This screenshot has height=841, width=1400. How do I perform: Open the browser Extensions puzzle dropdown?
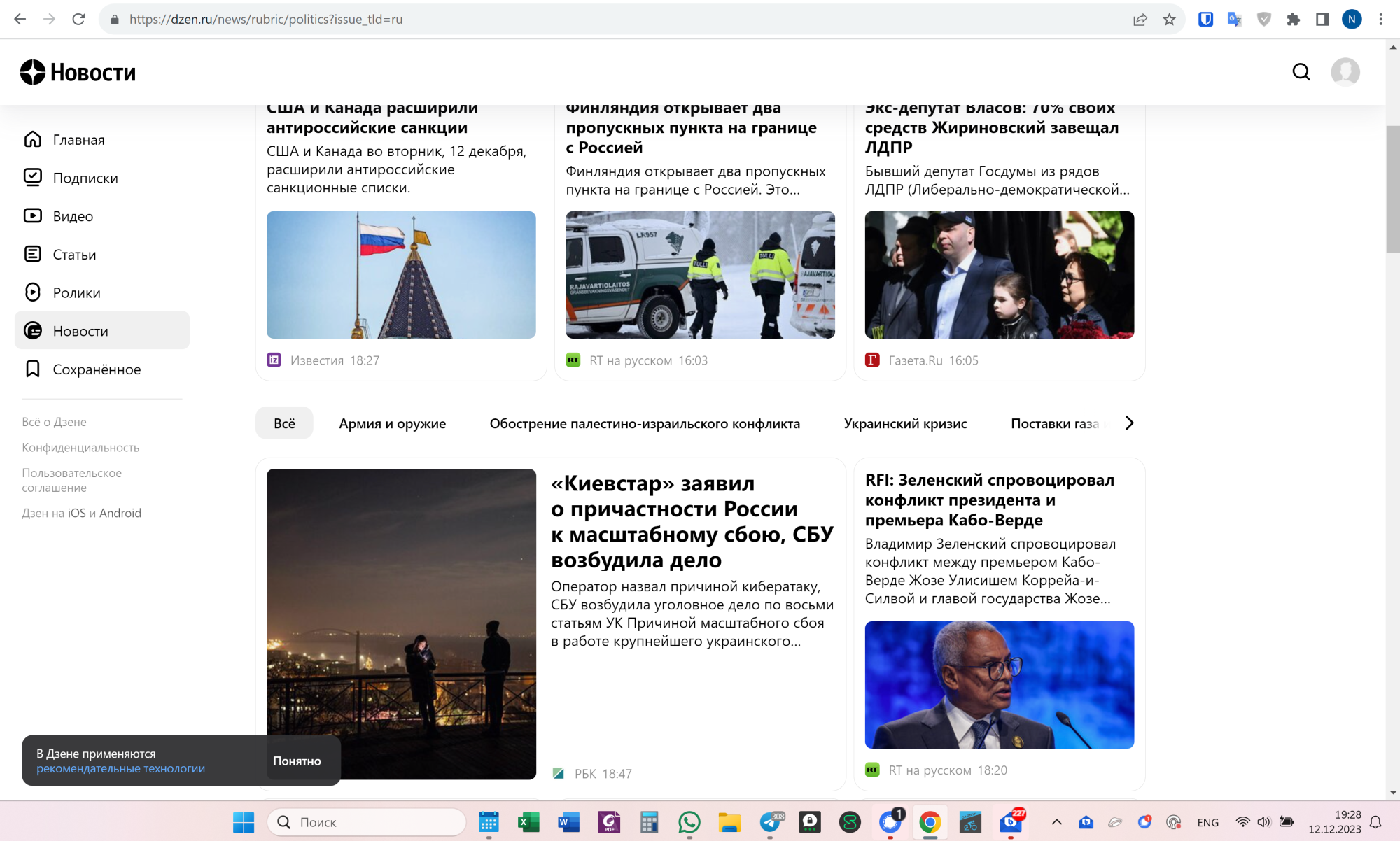[x=1292, y=19]
